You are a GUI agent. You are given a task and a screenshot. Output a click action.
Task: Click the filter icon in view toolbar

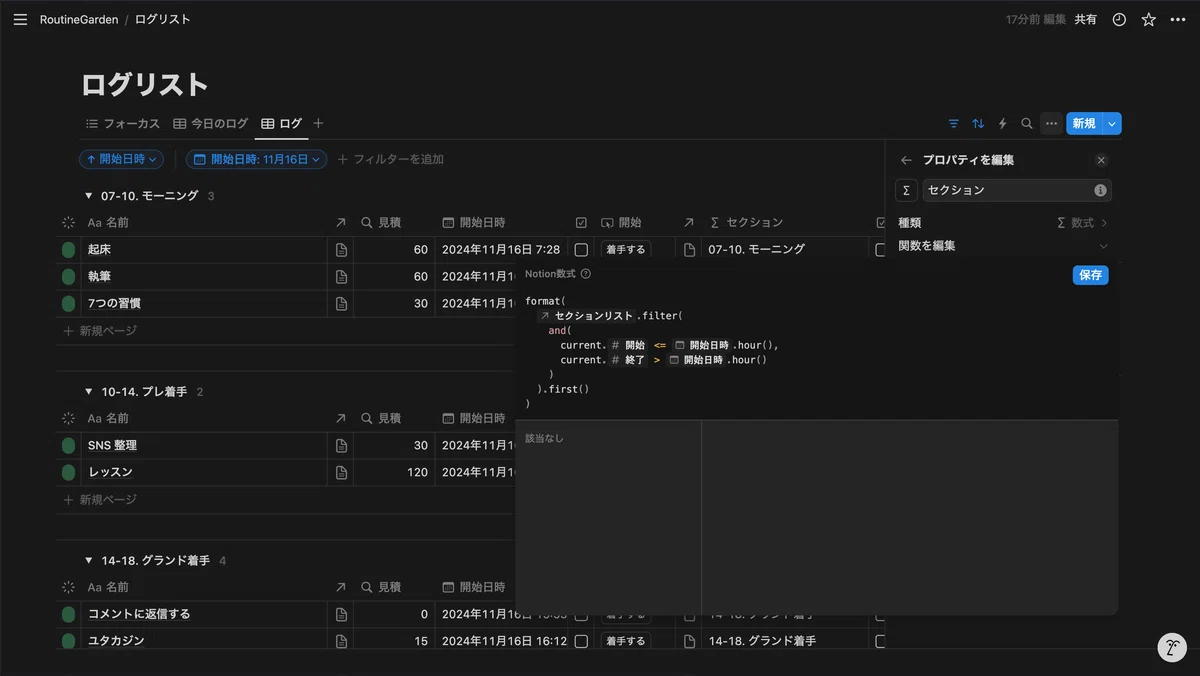pyautogui.click(x=953, y=123)
